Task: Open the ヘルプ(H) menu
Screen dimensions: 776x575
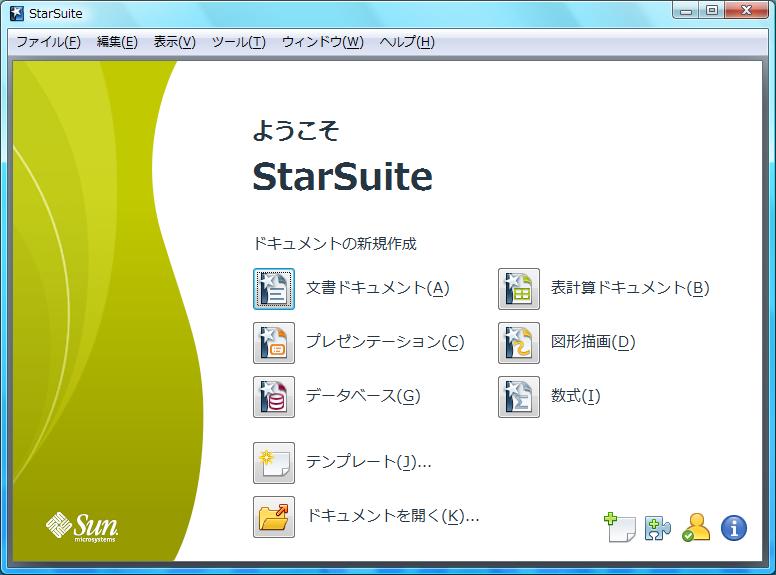Action: 407,42
